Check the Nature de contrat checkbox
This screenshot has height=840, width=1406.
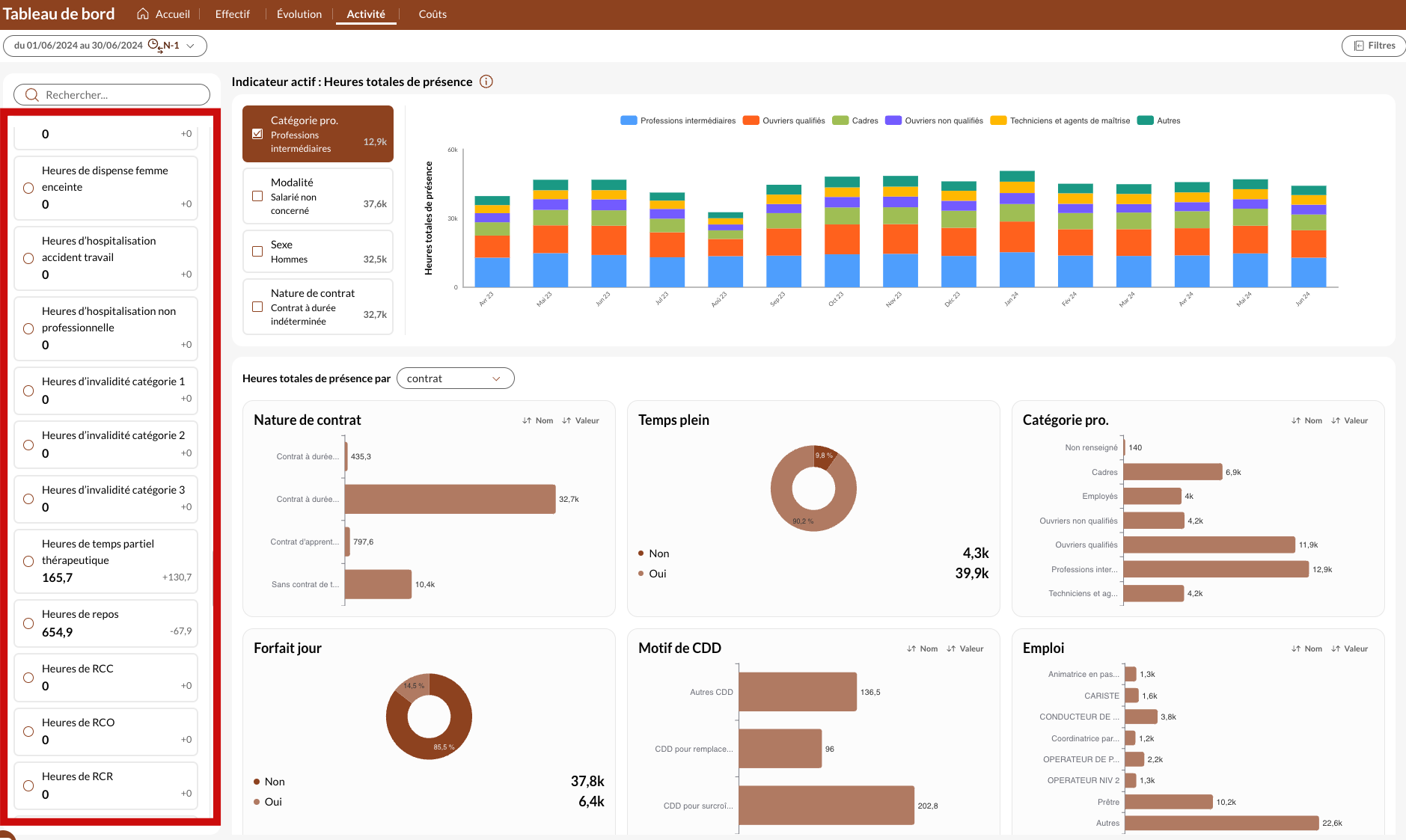coord(257,307)
